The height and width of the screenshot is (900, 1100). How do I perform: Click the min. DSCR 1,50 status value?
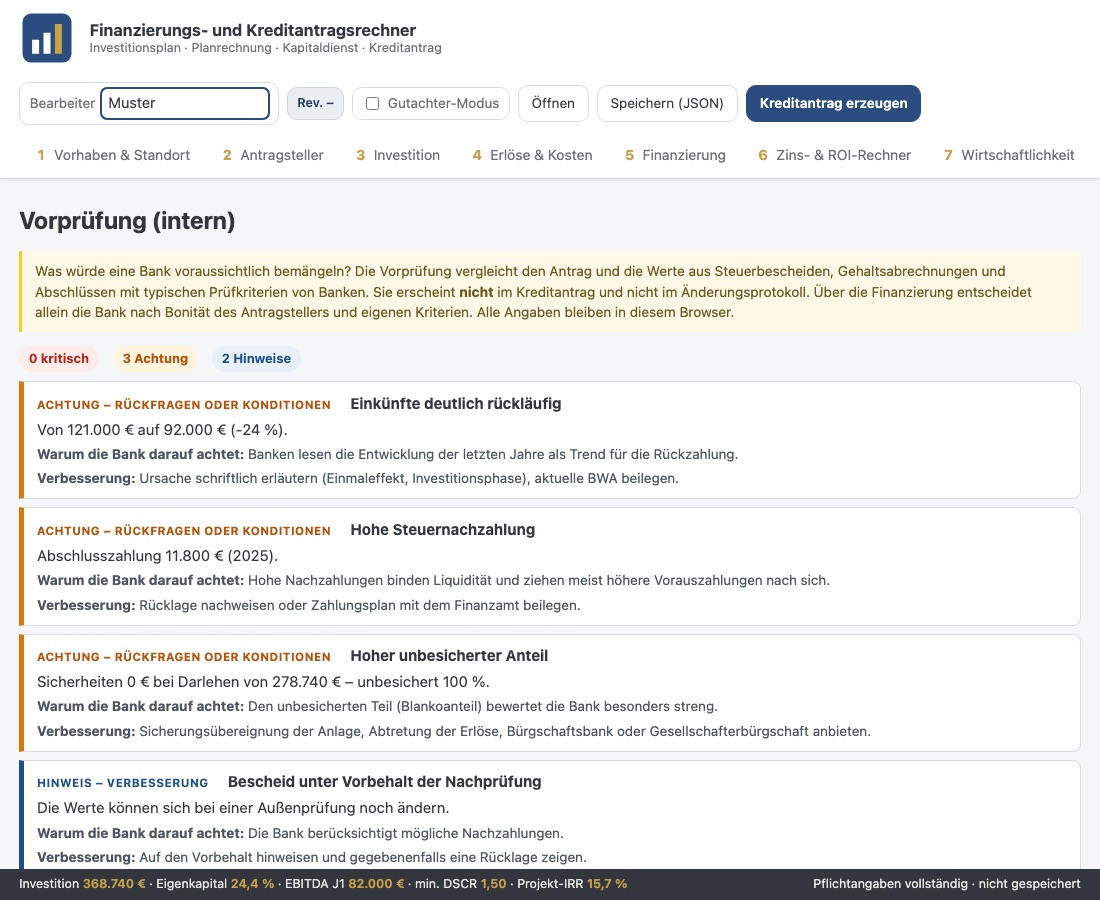coord(460,884)
